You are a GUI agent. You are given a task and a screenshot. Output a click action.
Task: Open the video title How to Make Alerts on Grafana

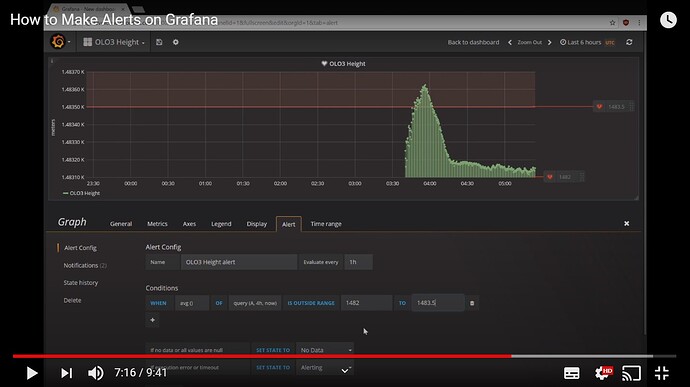(114, 20)
